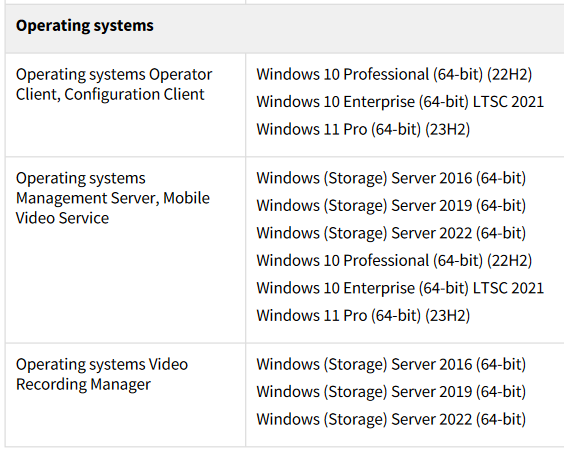Click Windows (Storage) Server 2016 under Management Server
The image size is (564, 465).
coord(391,178)
